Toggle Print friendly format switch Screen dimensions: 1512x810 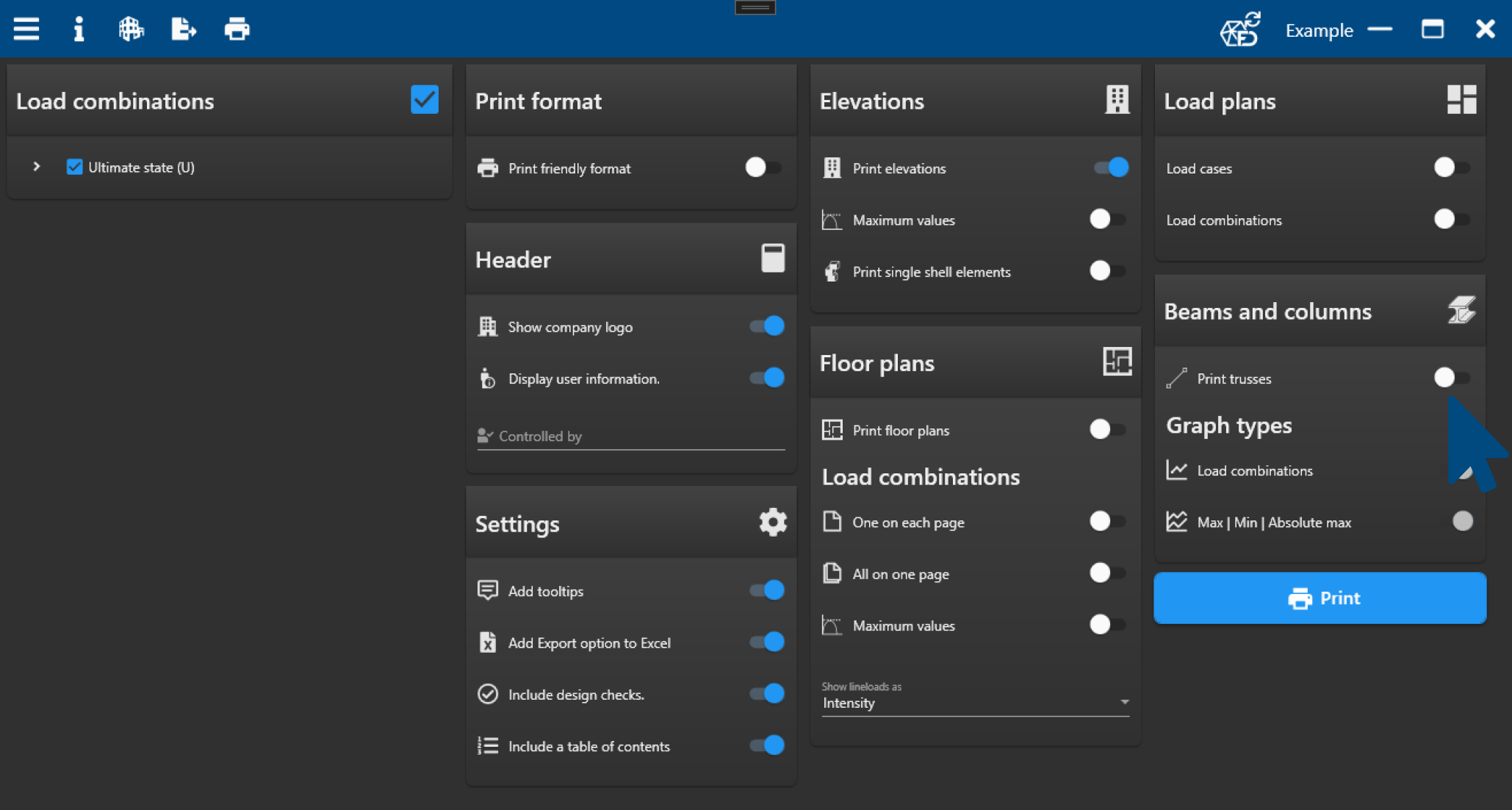(x=763, y=168)
